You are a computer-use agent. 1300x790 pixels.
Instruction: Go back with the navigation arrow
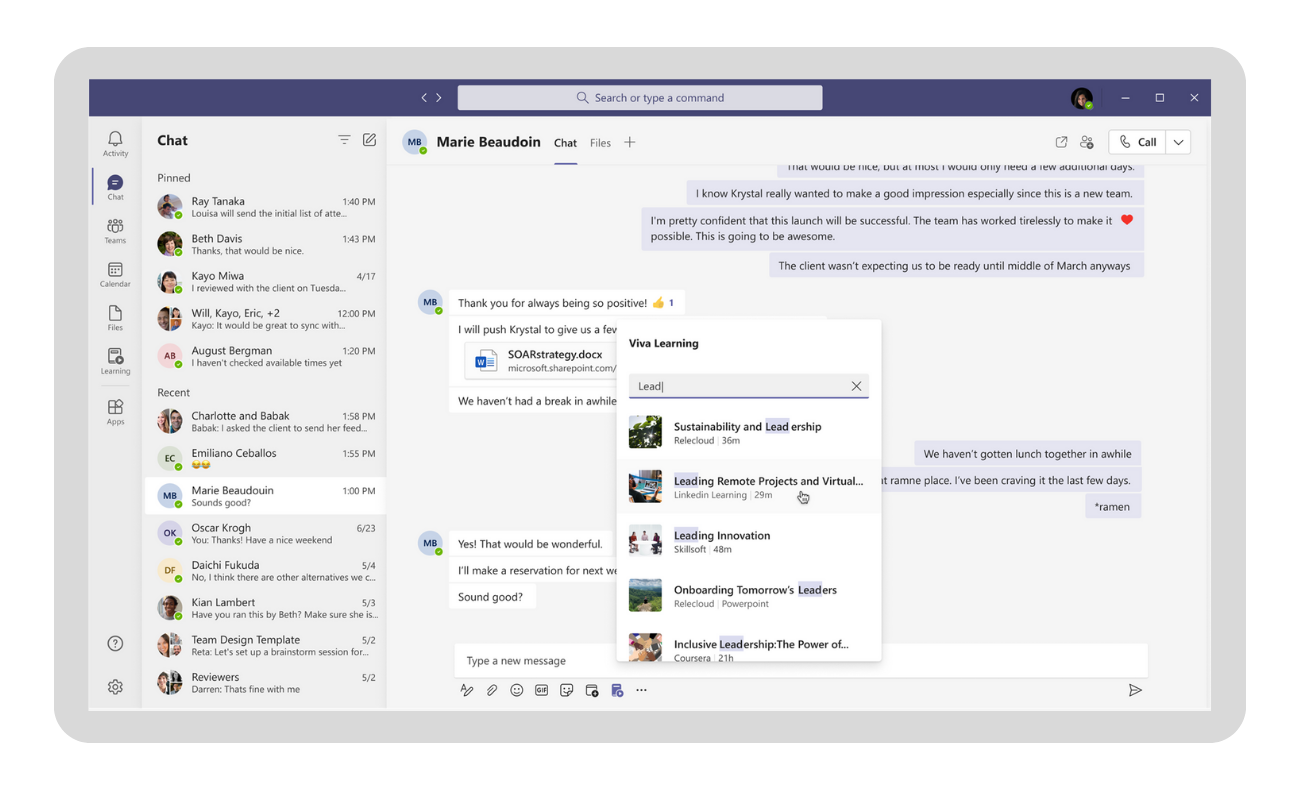(x=424, y=97)
